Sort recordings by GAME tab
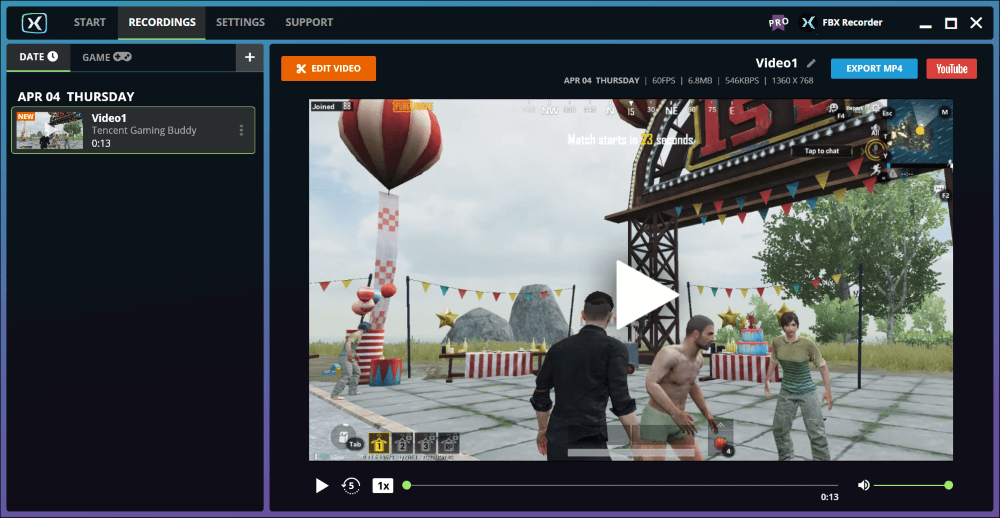 pyautogui.click(x=107, y=57)
